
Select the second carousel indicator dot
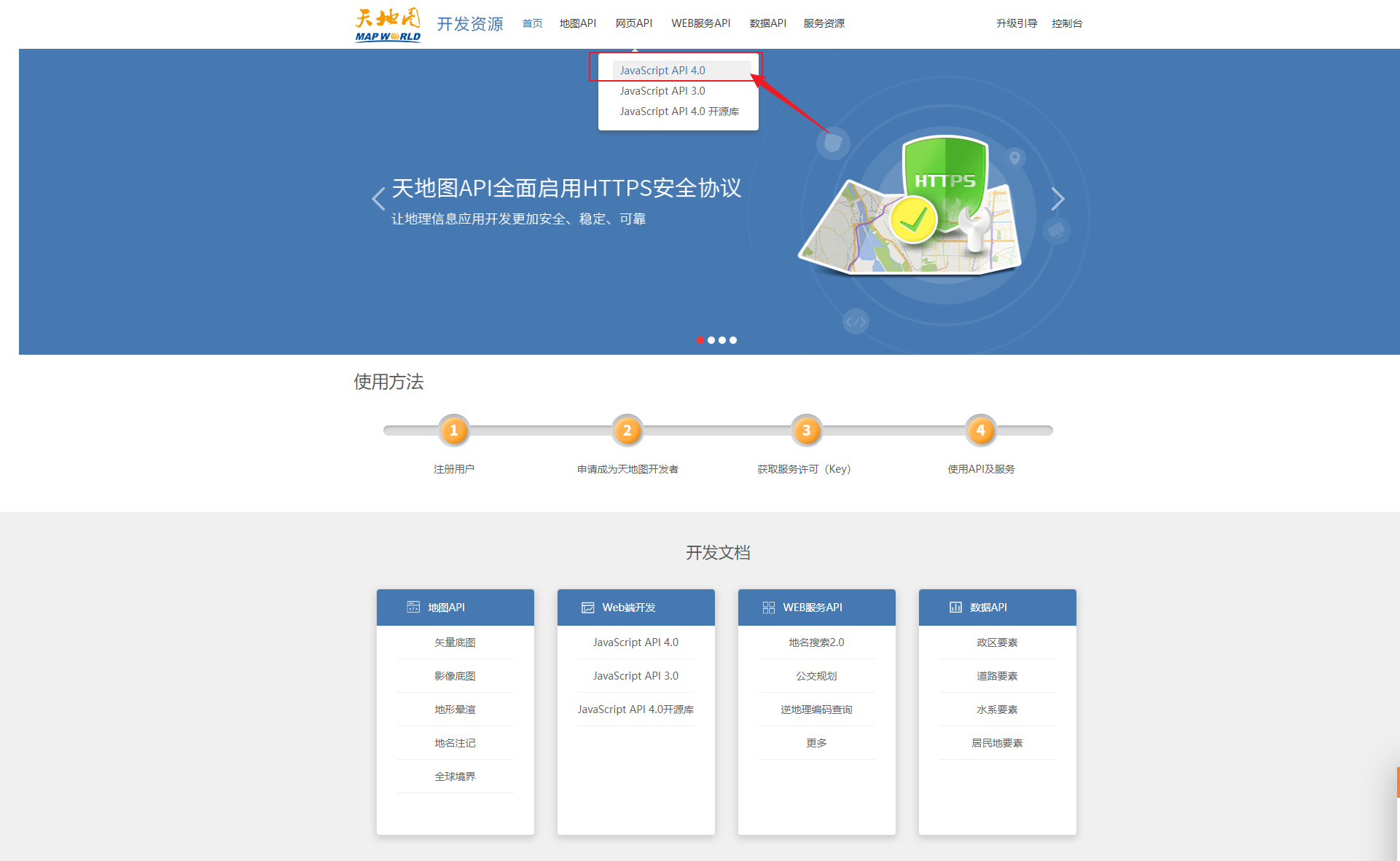pos(711,340)
